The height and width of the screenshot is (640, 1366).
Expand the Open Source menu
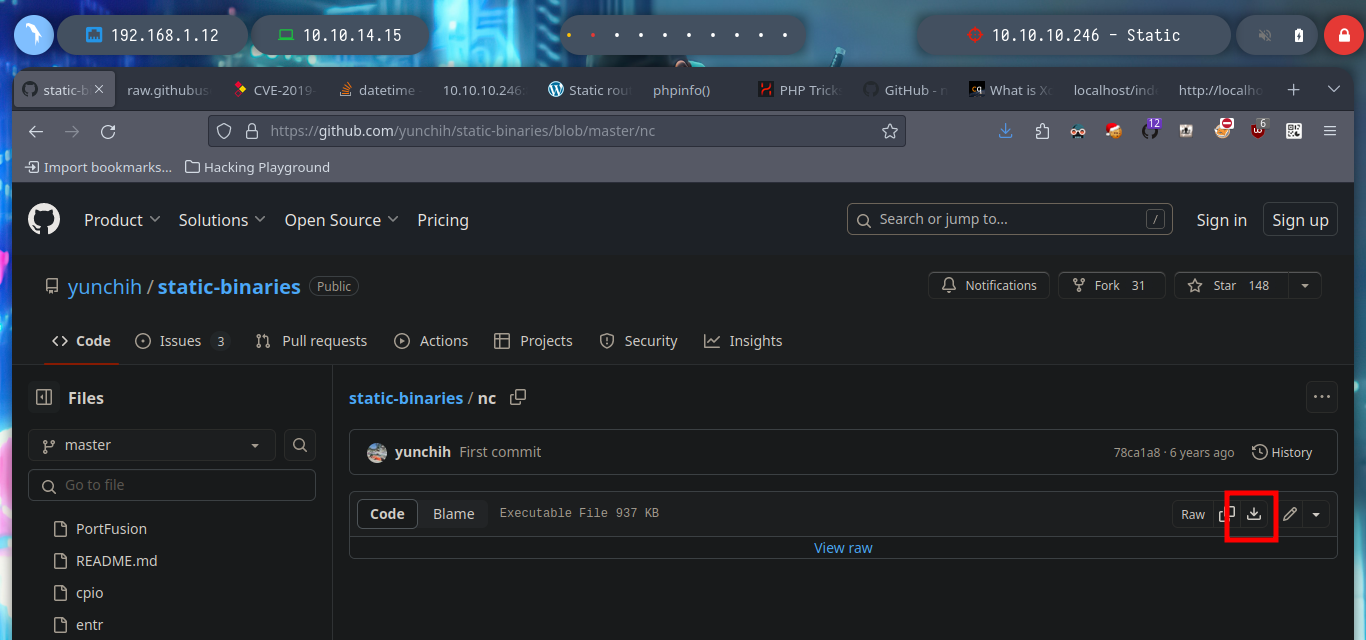tap(341, 220)
